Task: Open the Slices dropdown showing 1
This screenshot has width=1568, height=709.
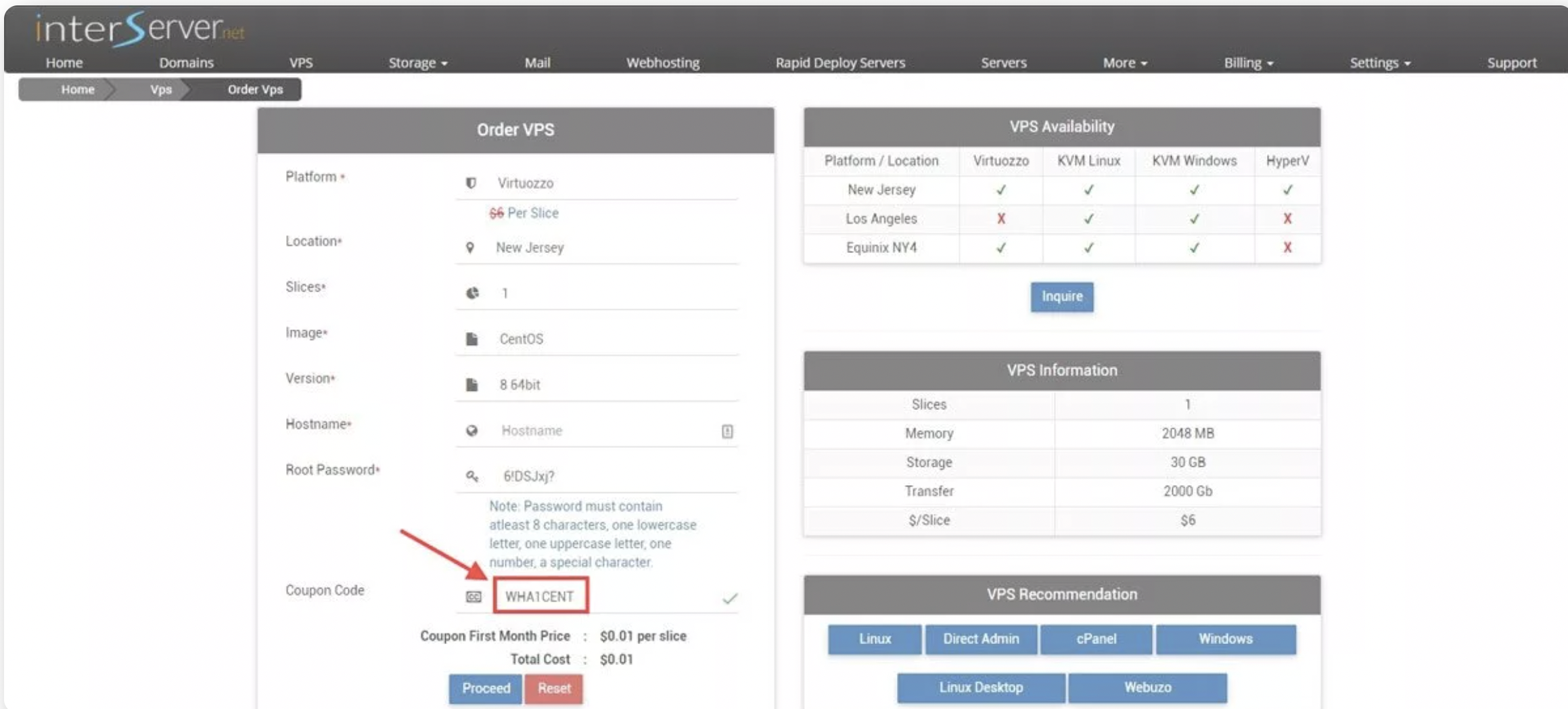Action: pos(597,293)
